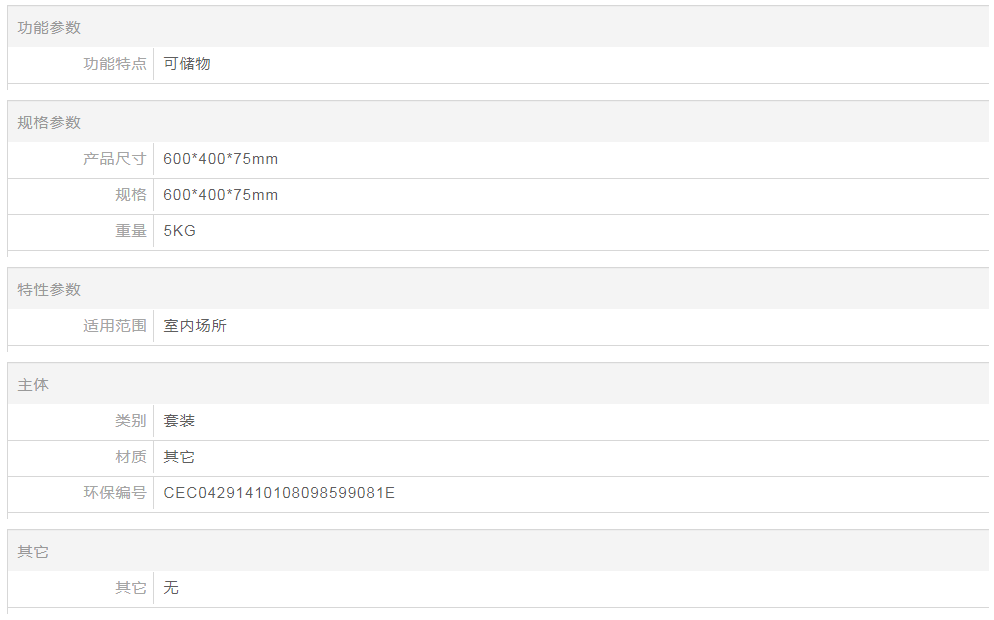Click the 室内场所 value text

click(195, 326)
